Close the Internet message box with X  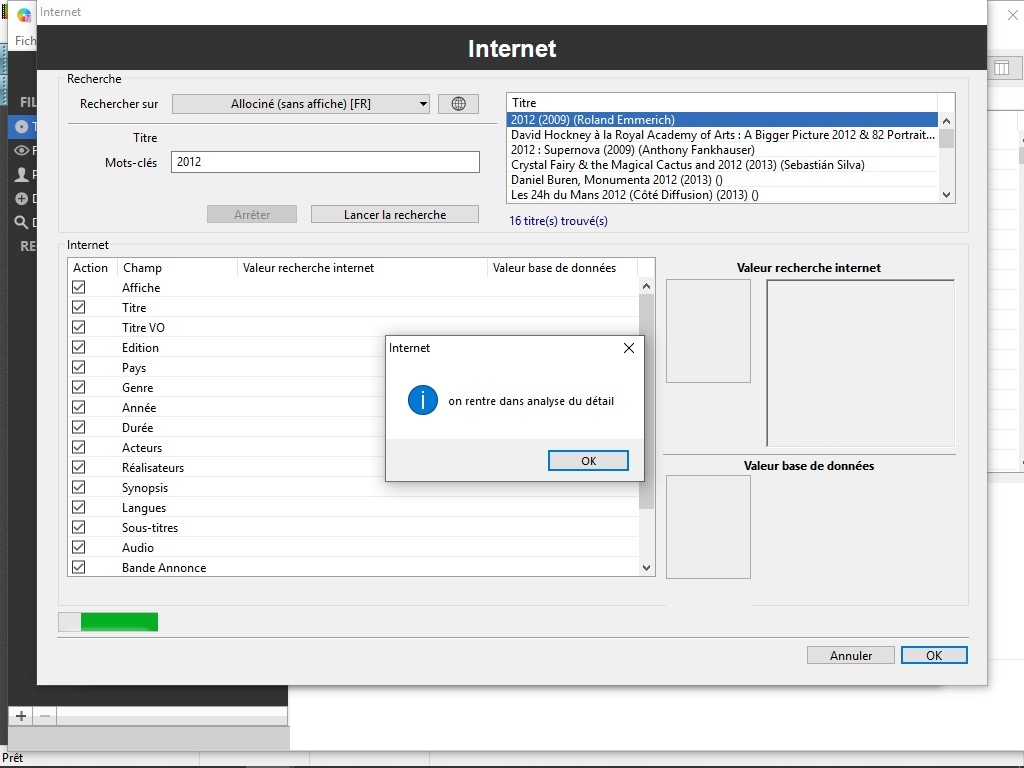coord(628,348)
